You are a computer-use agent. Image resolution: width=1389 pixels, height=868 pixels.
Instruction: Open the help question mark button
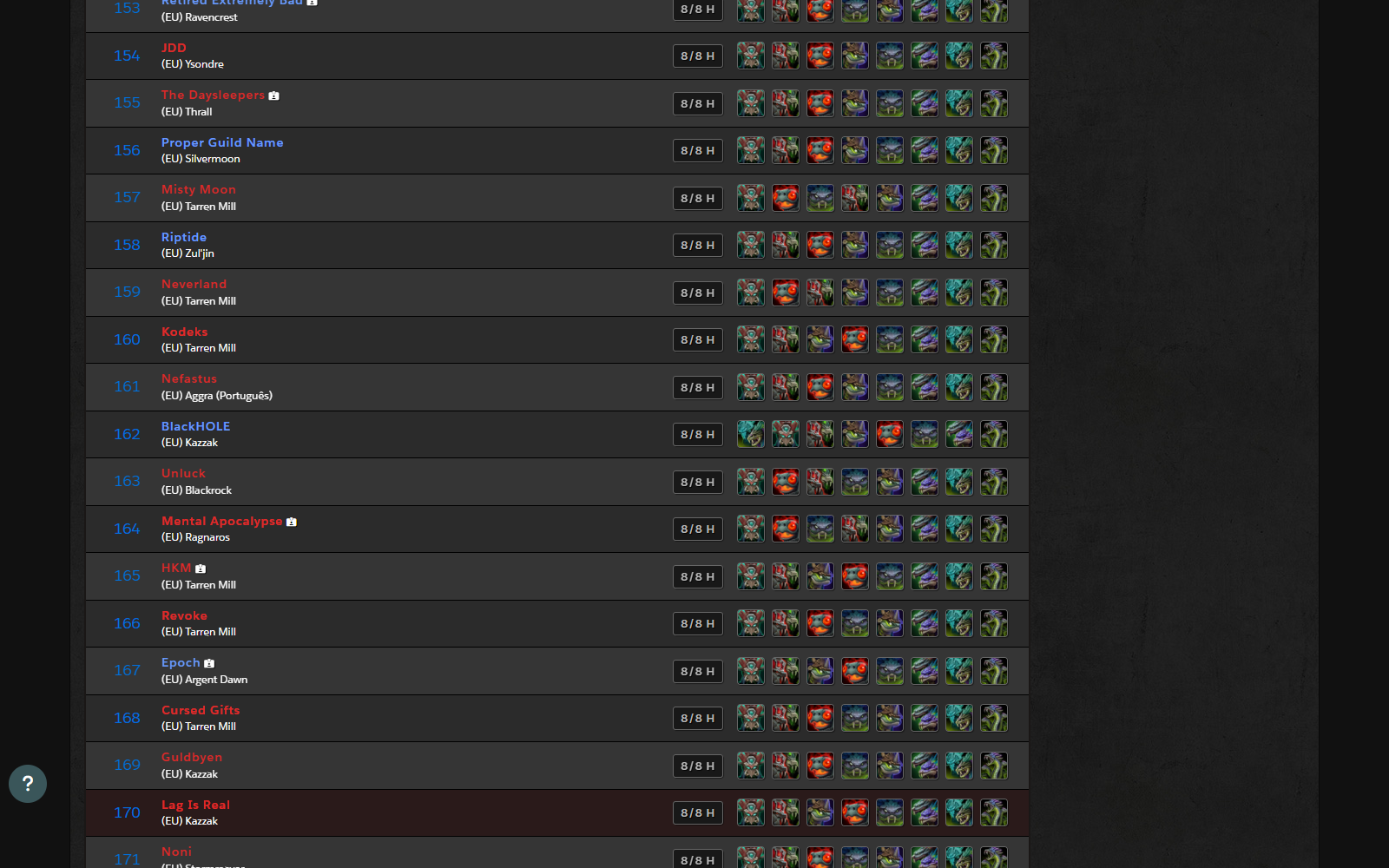(28, 784)
